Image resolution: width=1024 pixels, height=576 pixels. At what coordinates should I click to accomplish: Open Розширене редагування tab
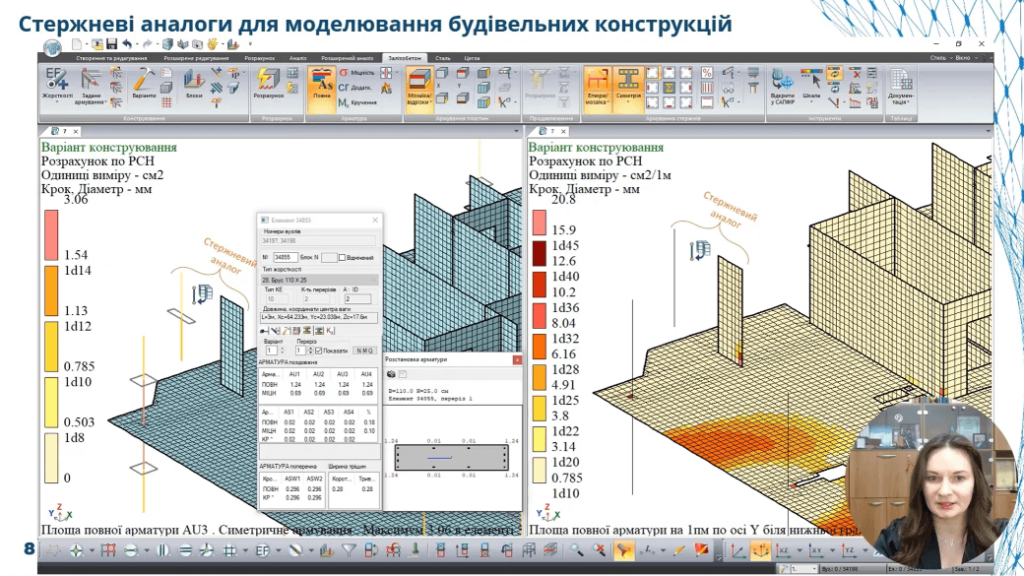[195, 58]
